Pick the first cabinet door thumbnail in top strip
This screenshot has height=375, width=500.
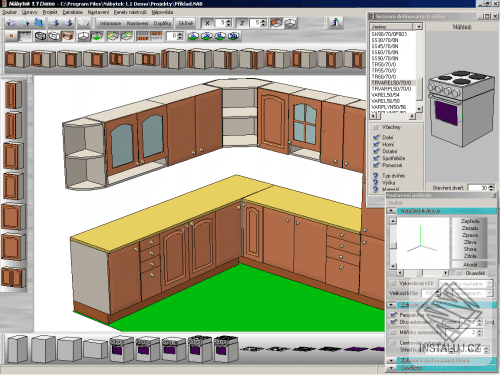click(17, 59)
